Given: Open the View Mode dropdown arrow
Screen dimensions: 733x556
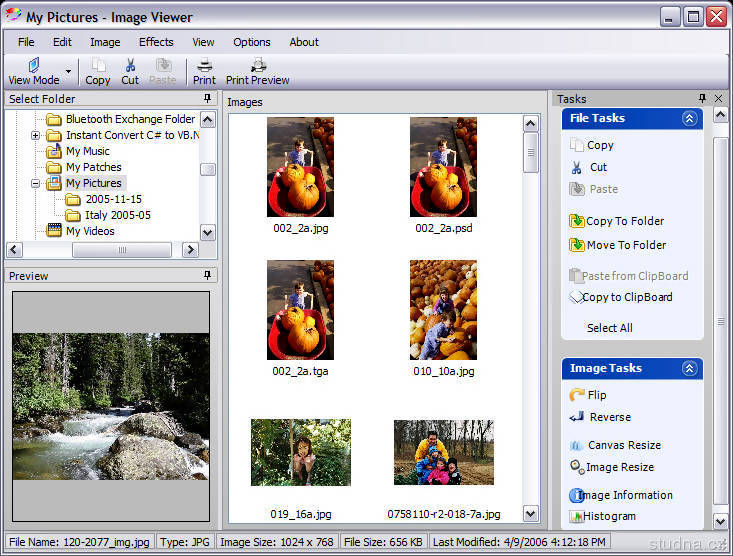Looking at the screenshot, I should [69, 72].
